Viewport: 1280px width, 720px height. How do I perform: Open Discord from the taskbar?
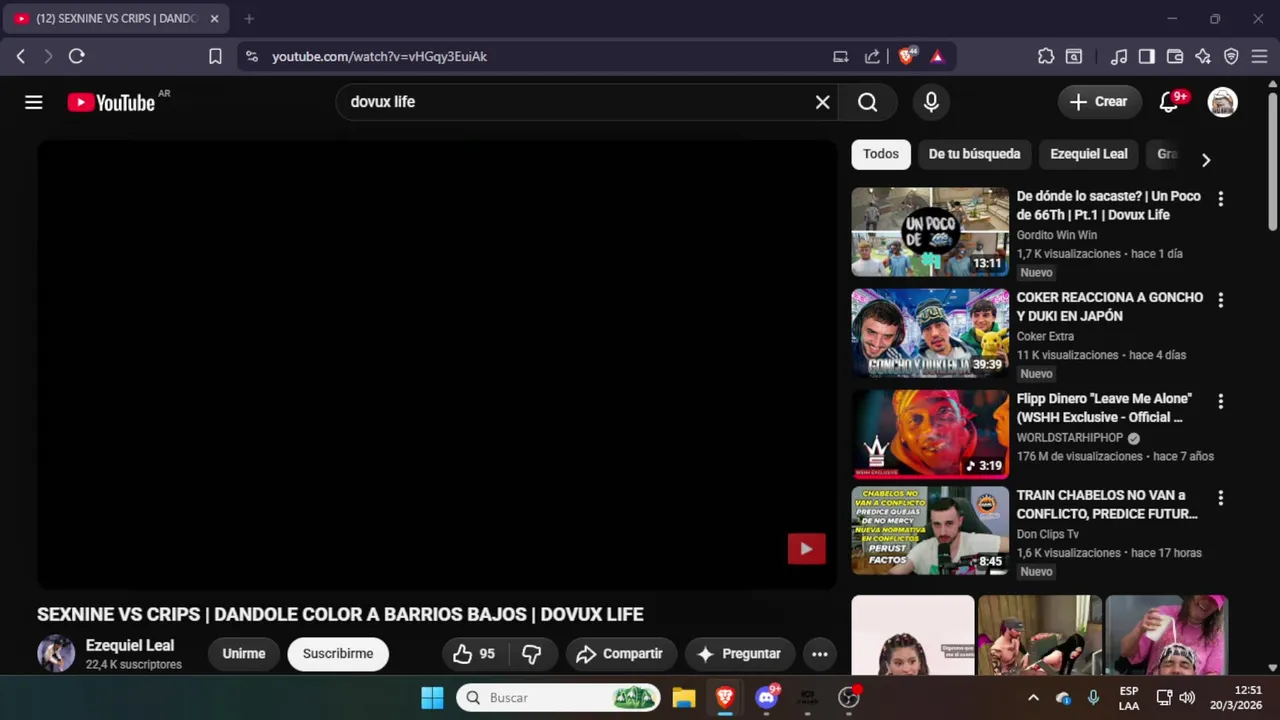(767, 698)
